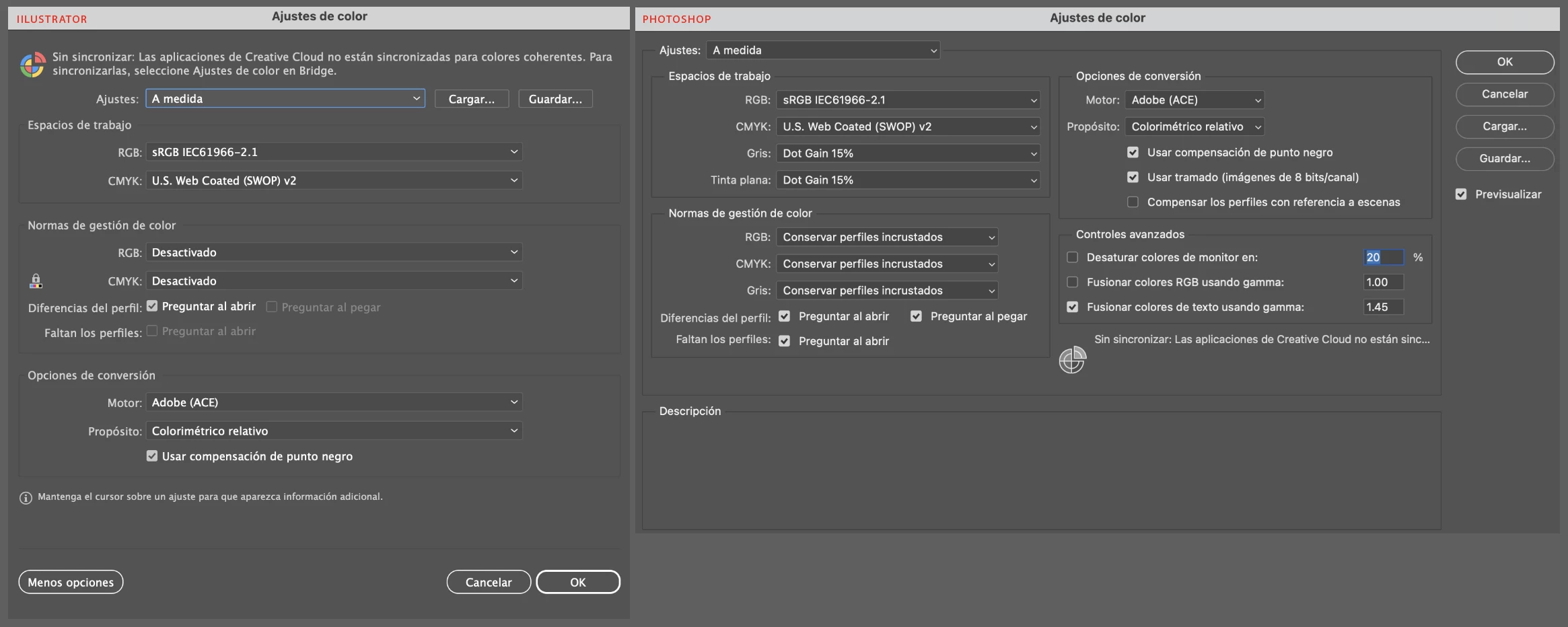Open Photoshop CMYK policy Conservar perfiles dropdown
This screenshot has height=627, width=1568.
tap(887, 264)
